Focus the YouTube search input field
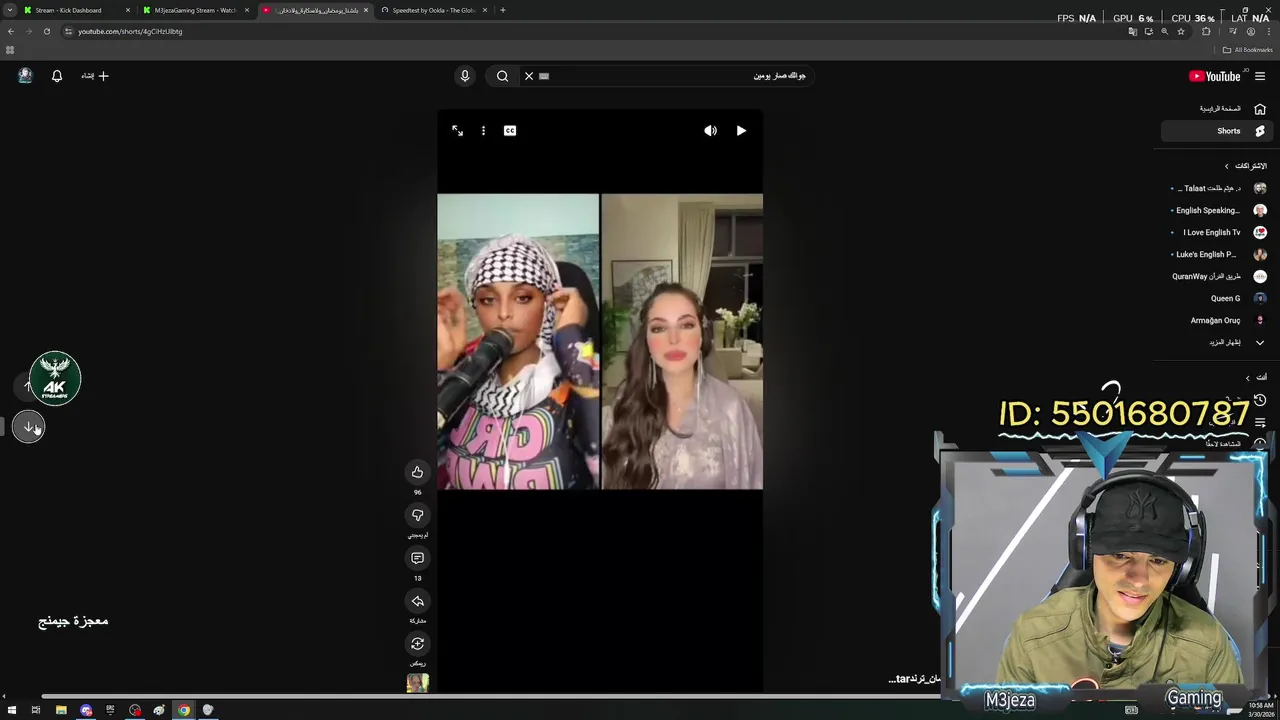The image size is (1280, 720). [x=665, y=76]
